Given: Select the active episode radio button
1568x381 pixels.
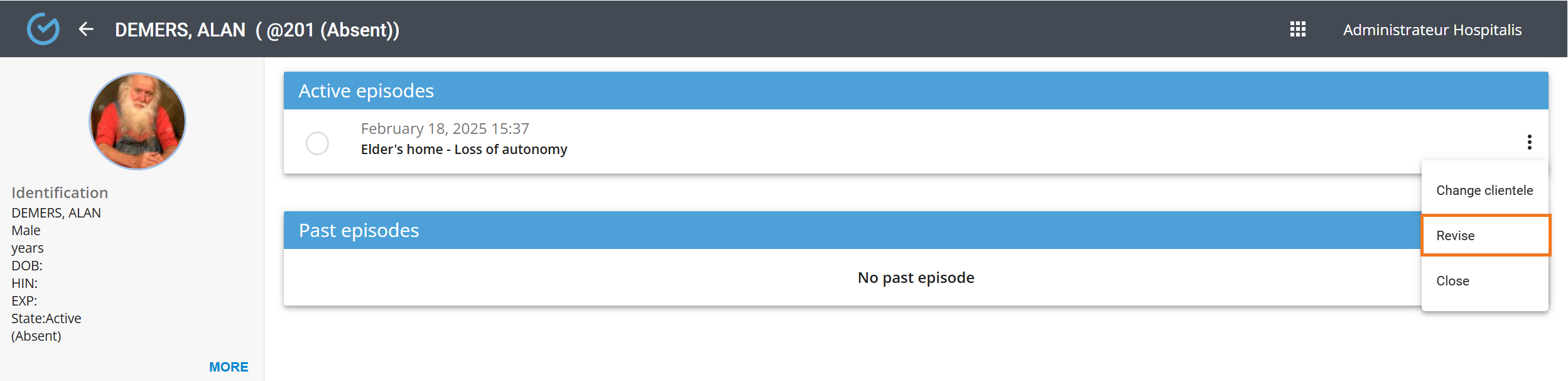Looking at the screenshot, I should (x=317, y=143).
